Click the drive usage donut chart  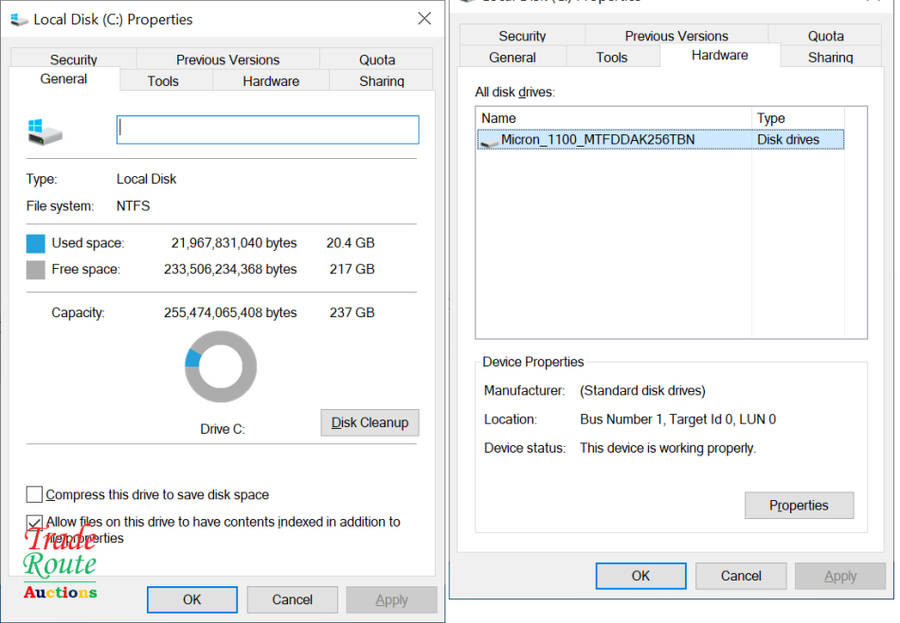click(x=221, y=366)
